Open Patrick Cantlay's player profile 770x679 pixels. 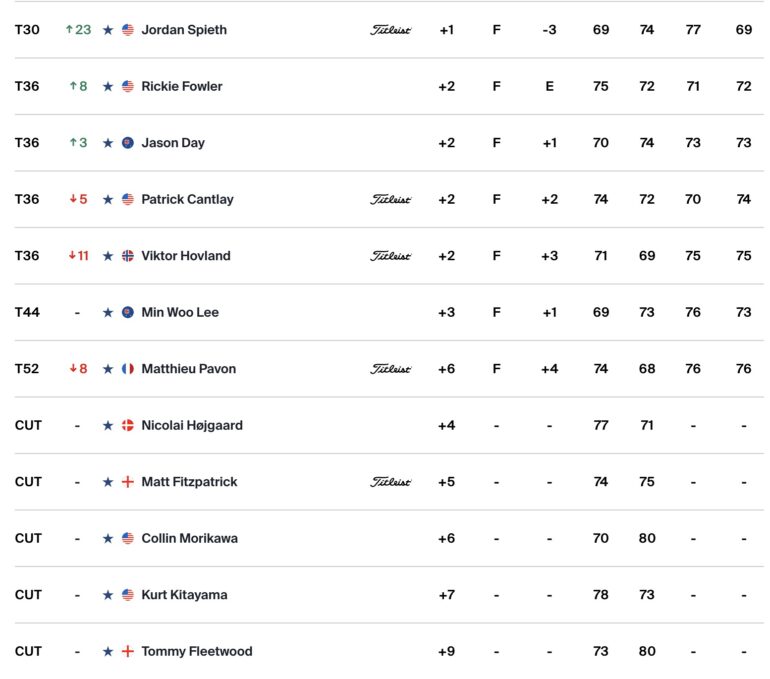188,199
